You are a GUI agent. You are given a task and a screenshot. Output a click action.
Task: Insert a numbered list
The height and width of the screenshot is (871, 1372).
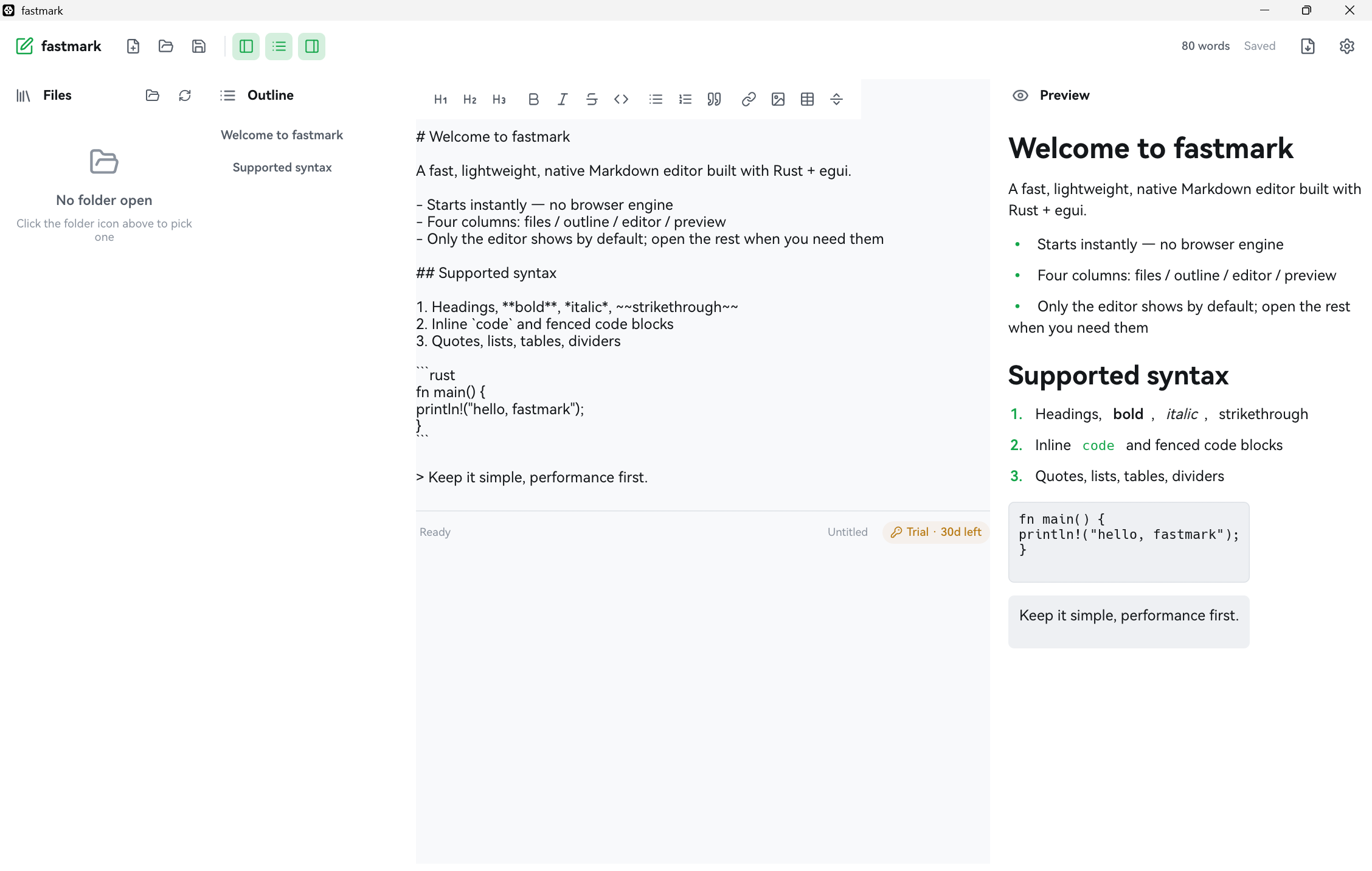click(685, 99)
